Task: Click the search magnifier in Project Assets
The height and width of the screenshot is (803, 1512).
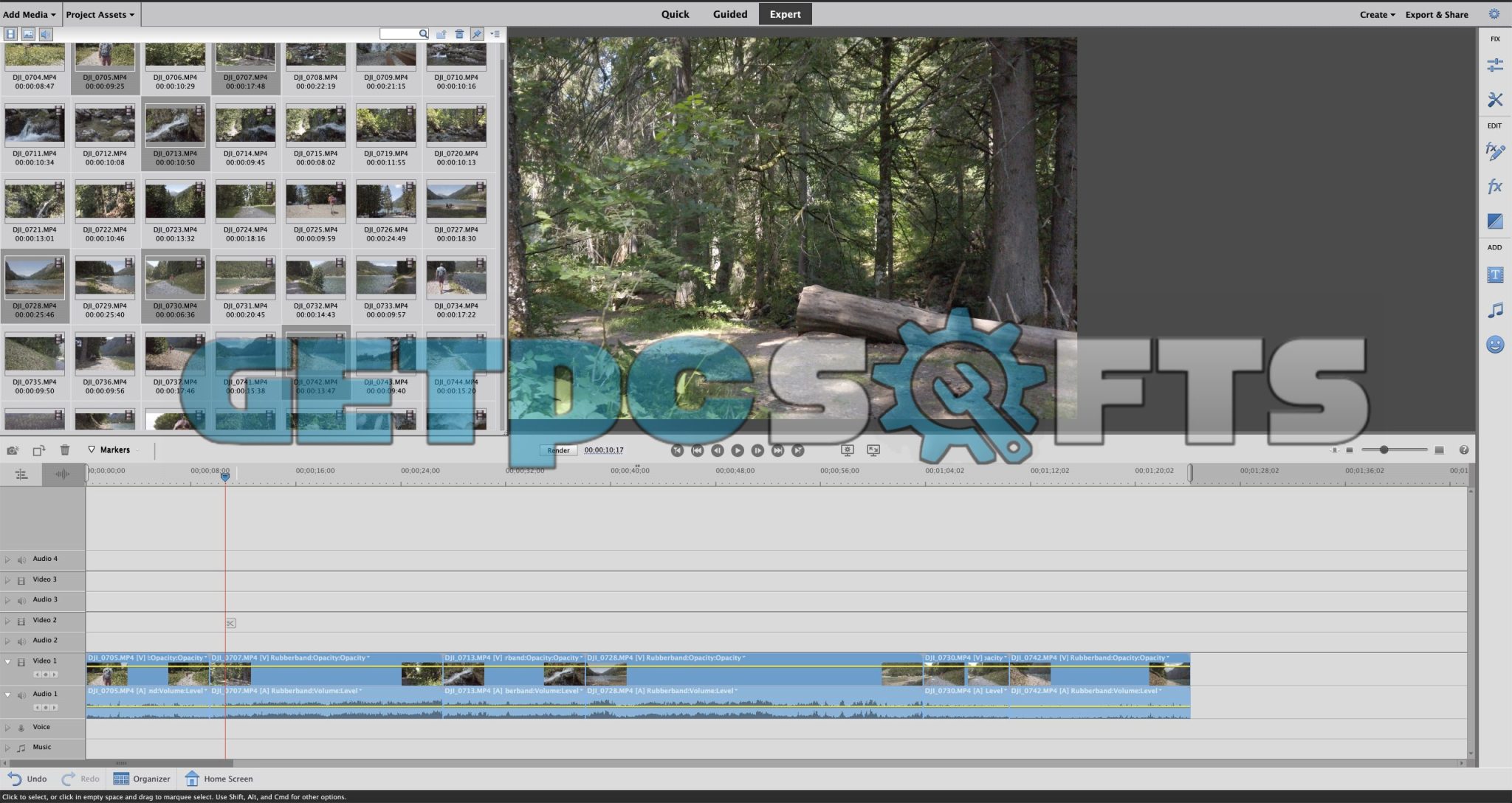Action: coord(423,34)
